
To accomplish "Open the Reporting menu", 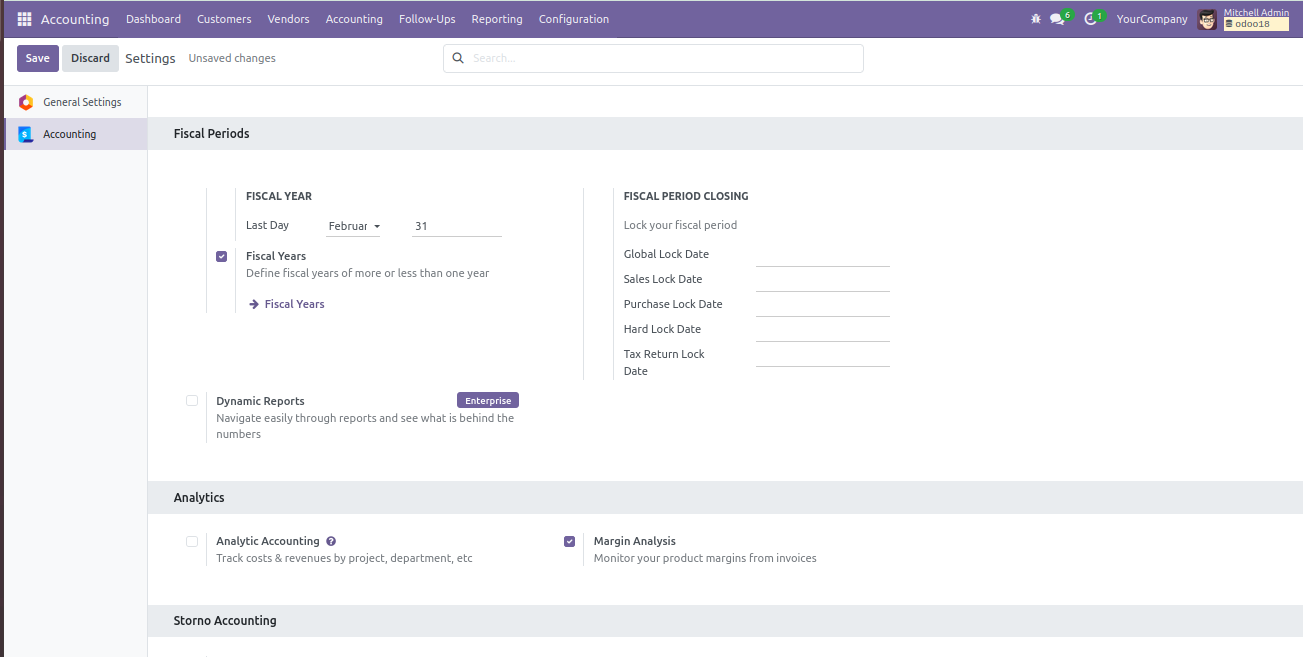I will point(496,19).
